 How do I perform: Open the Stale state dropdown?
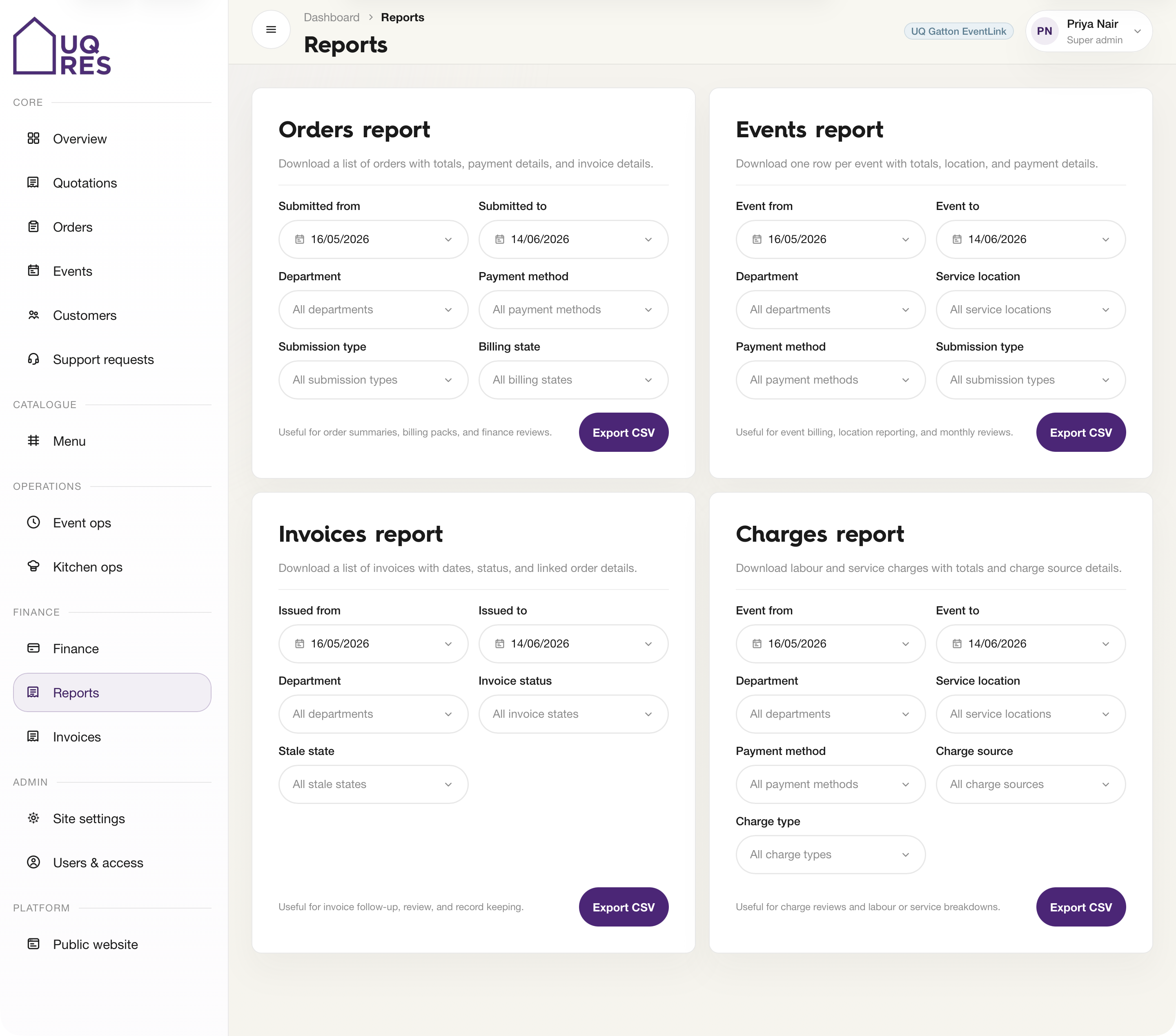373,784
